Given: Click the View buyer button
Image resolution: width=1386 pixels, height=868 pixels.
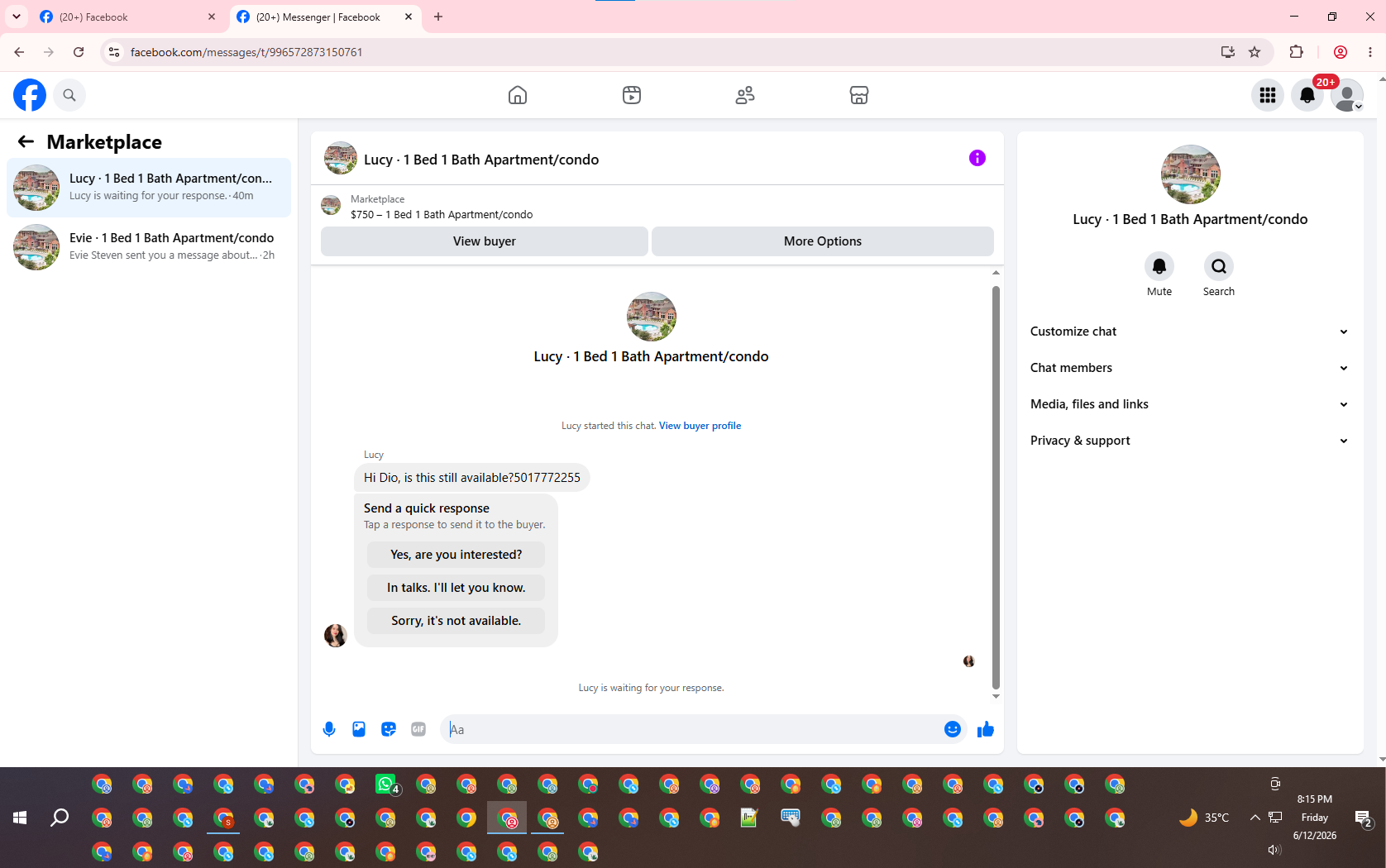Looking at the screenshot, I should [x=485, y=241].
